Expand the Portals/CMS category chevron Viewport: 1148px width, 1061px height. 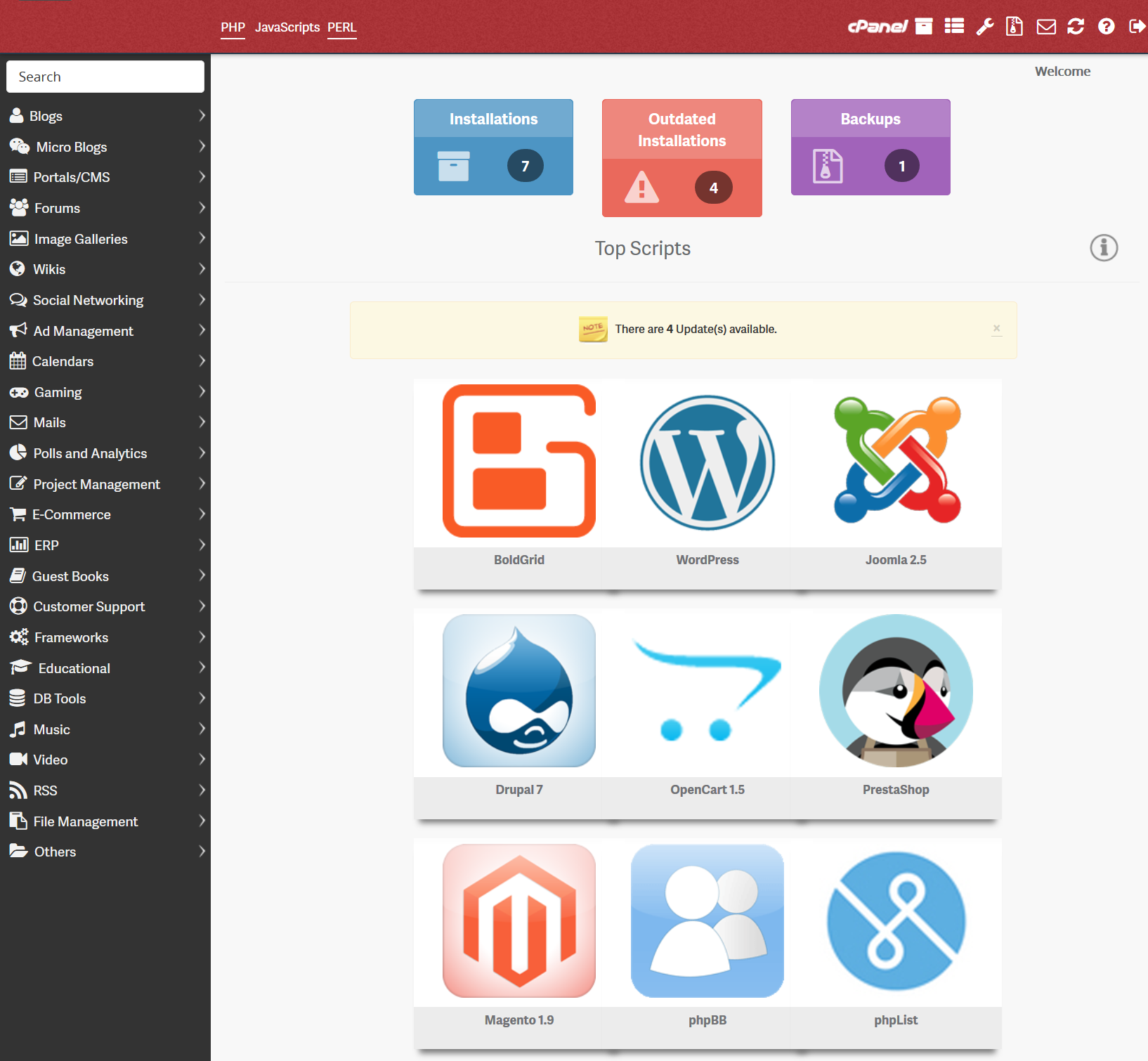[x=202, y=176]
